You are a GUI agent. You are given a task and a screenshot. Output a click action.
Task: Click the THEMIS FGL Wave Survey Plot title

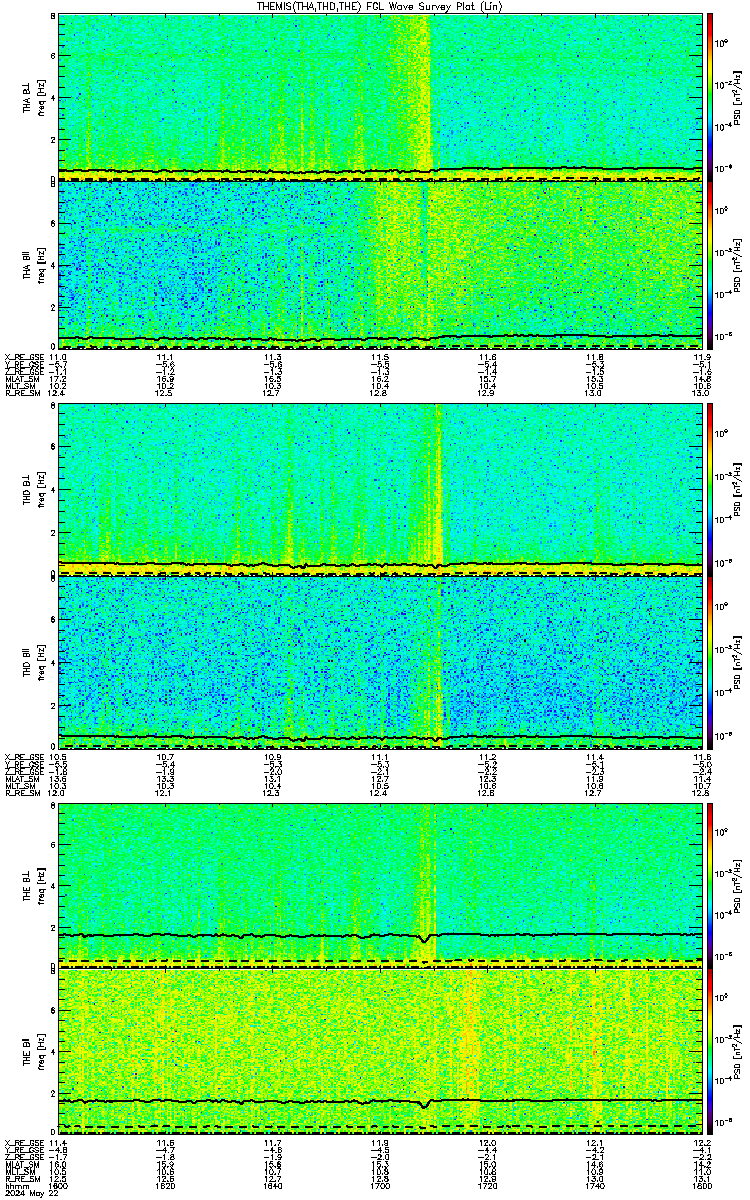(x=381, y=6)
